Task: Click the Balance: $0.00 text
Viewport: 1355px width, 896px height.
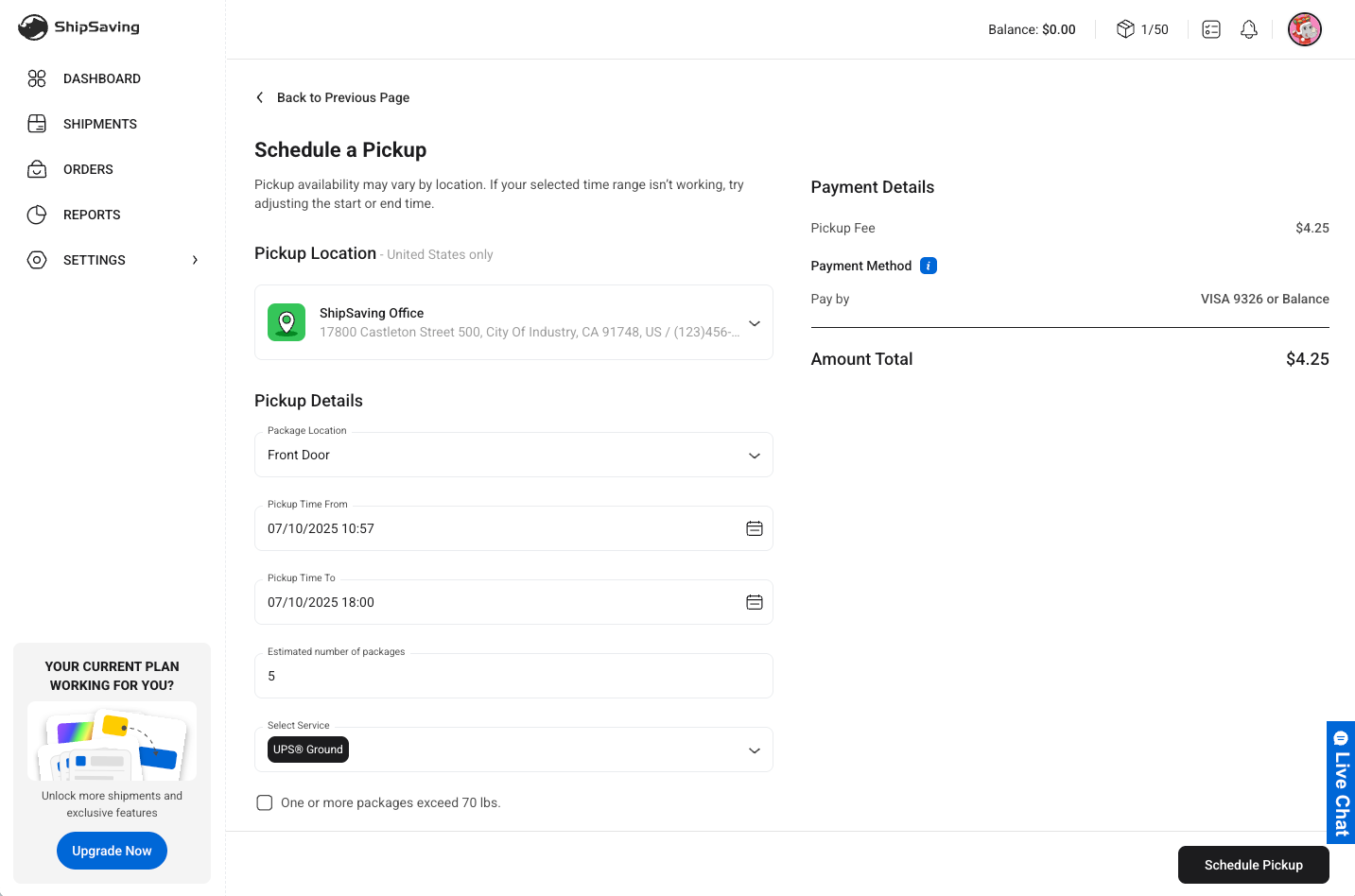Action: coord(1032,29)
